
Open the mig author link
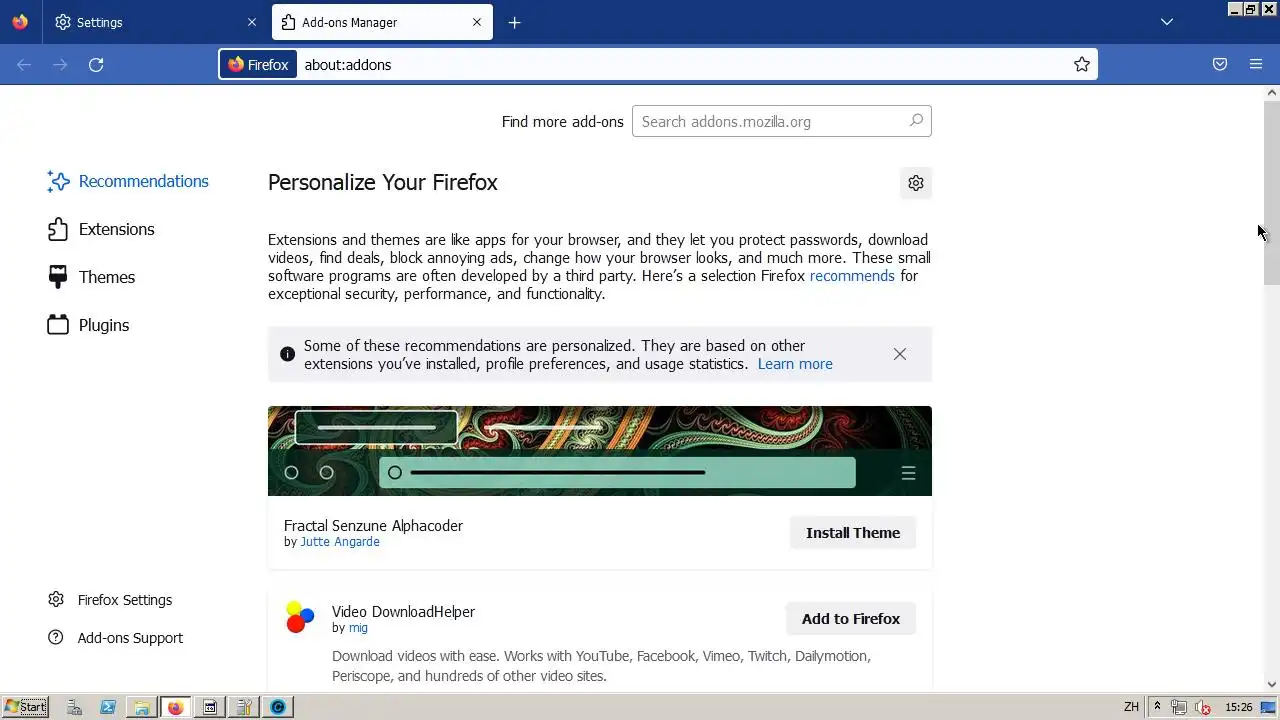click(x=358, y=628)
